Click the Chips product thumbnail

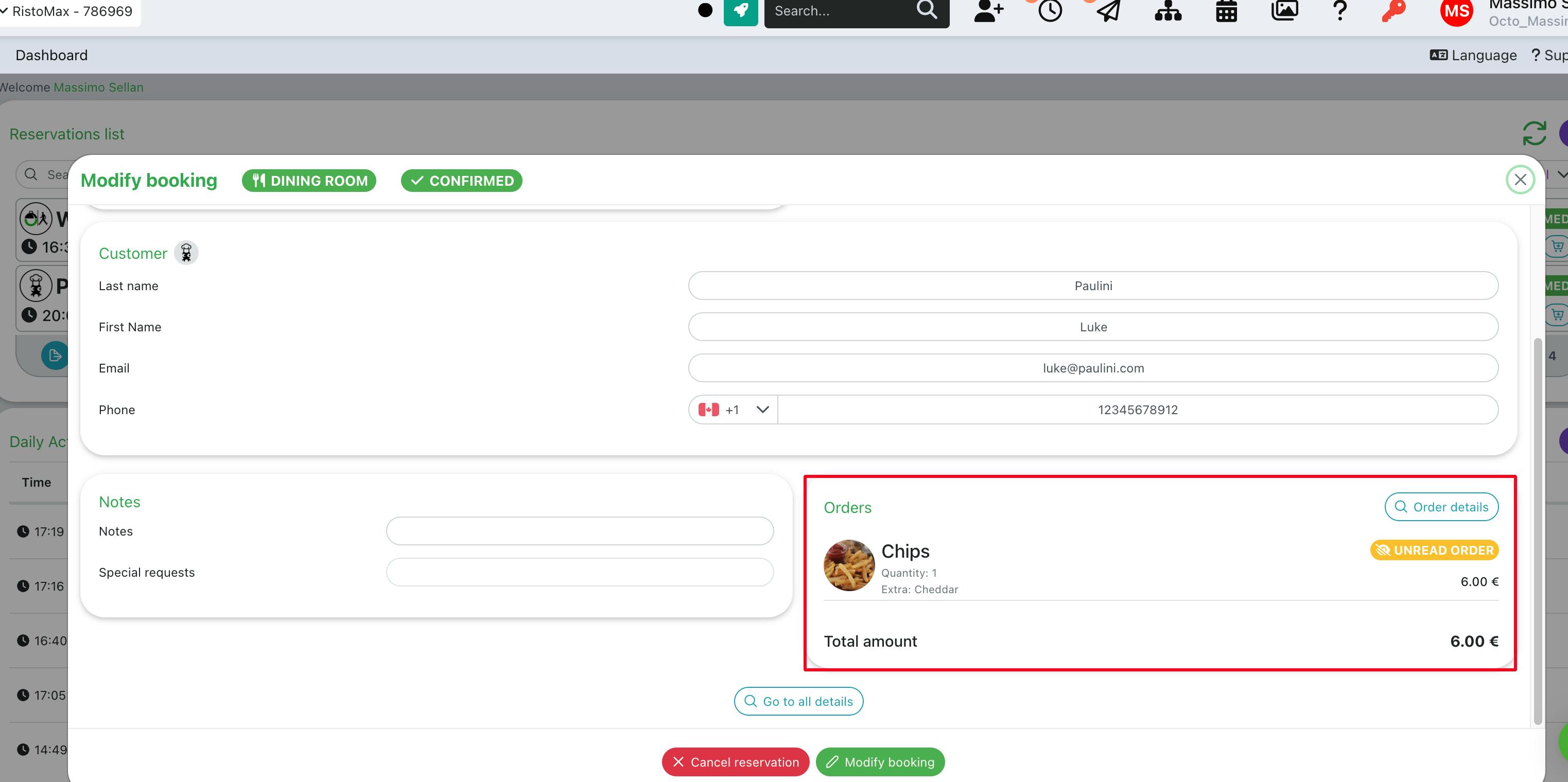848,565
